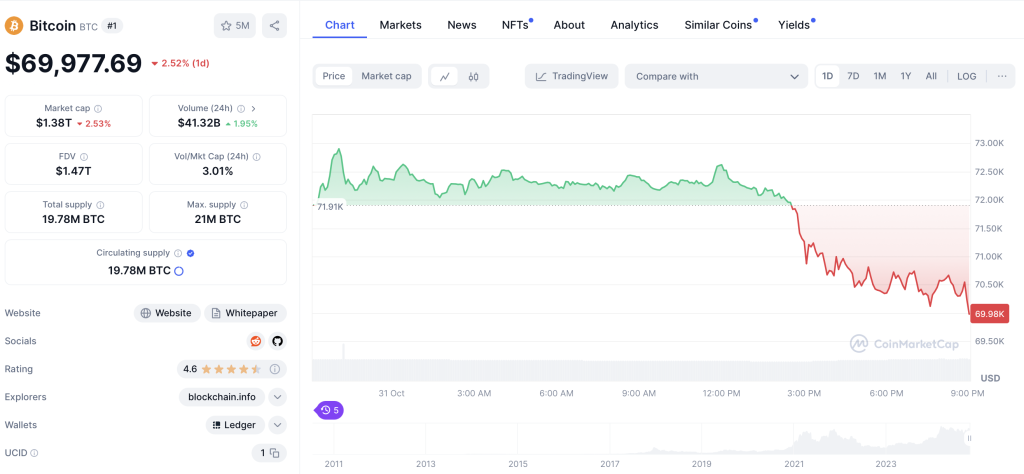Select the Market cap toggle
This screenshot has width=1024, height=474.
point(387,76)
